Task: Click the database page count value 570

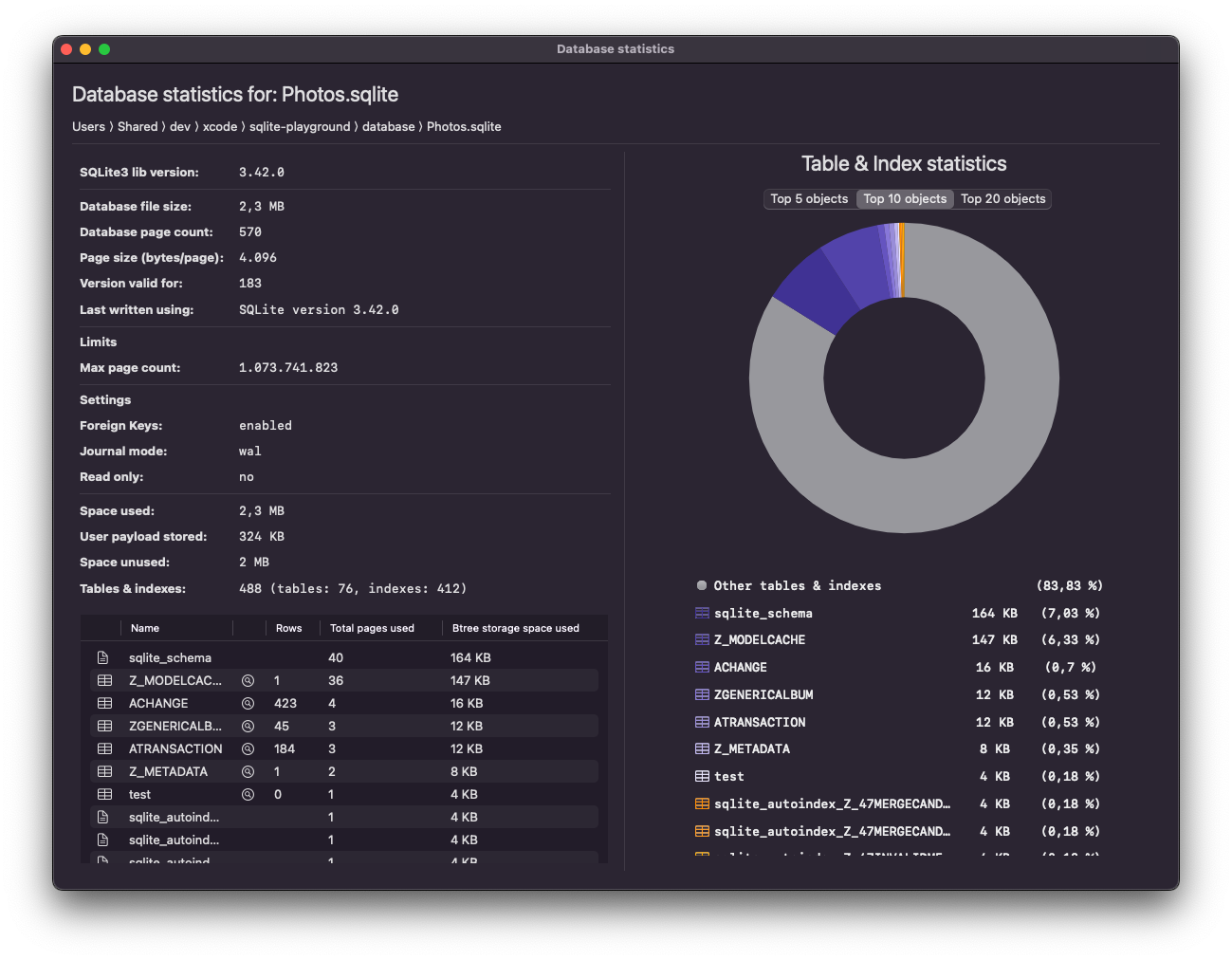Action: (x=250, y=231)
